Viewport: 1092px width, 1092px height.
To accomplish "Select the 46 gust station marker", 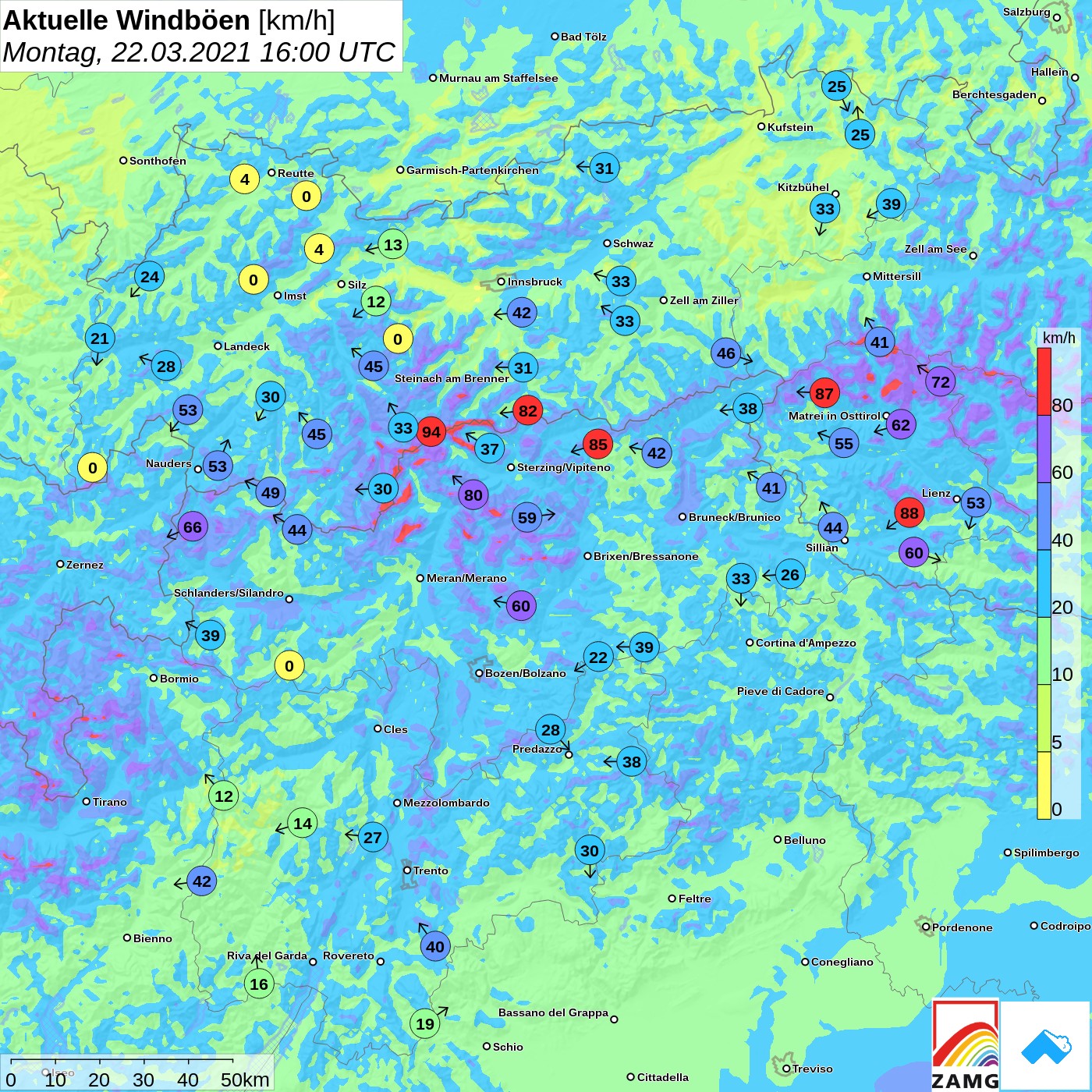I will [x=726, y=353].
